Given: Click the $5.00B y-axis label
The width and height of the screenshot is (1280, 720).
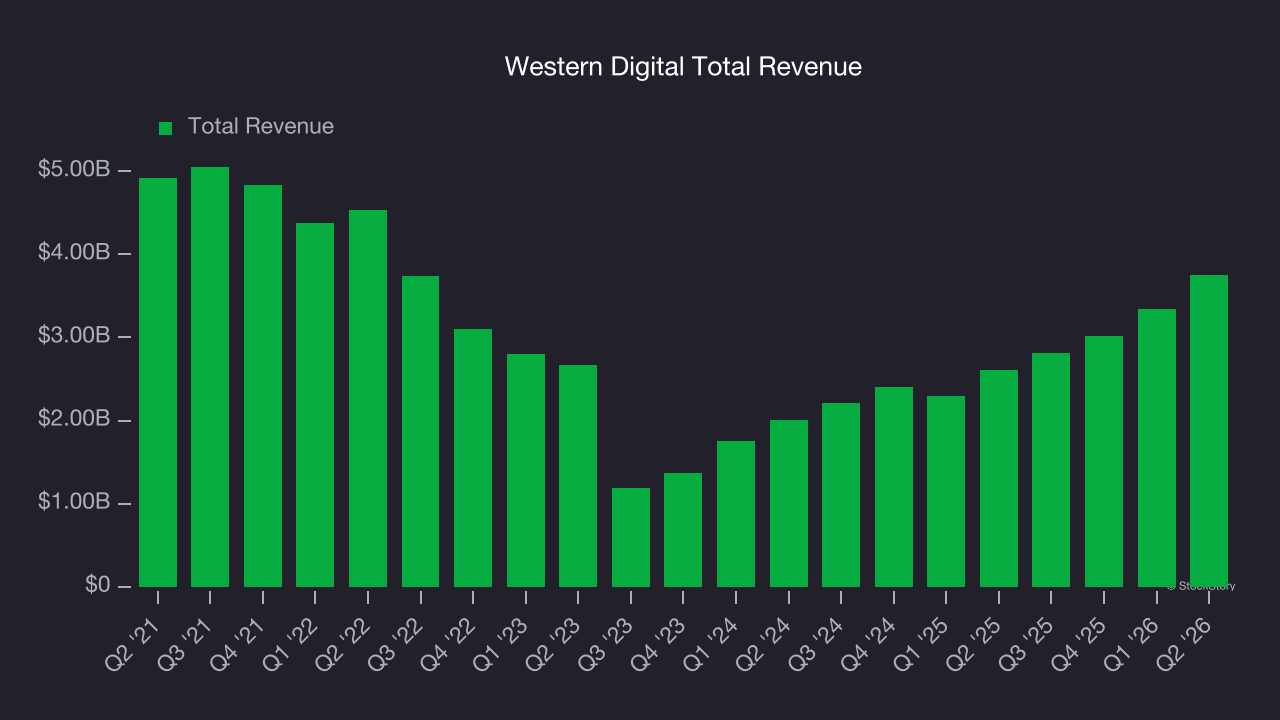Looking at the screenshot, I should (x=74, y=170).
